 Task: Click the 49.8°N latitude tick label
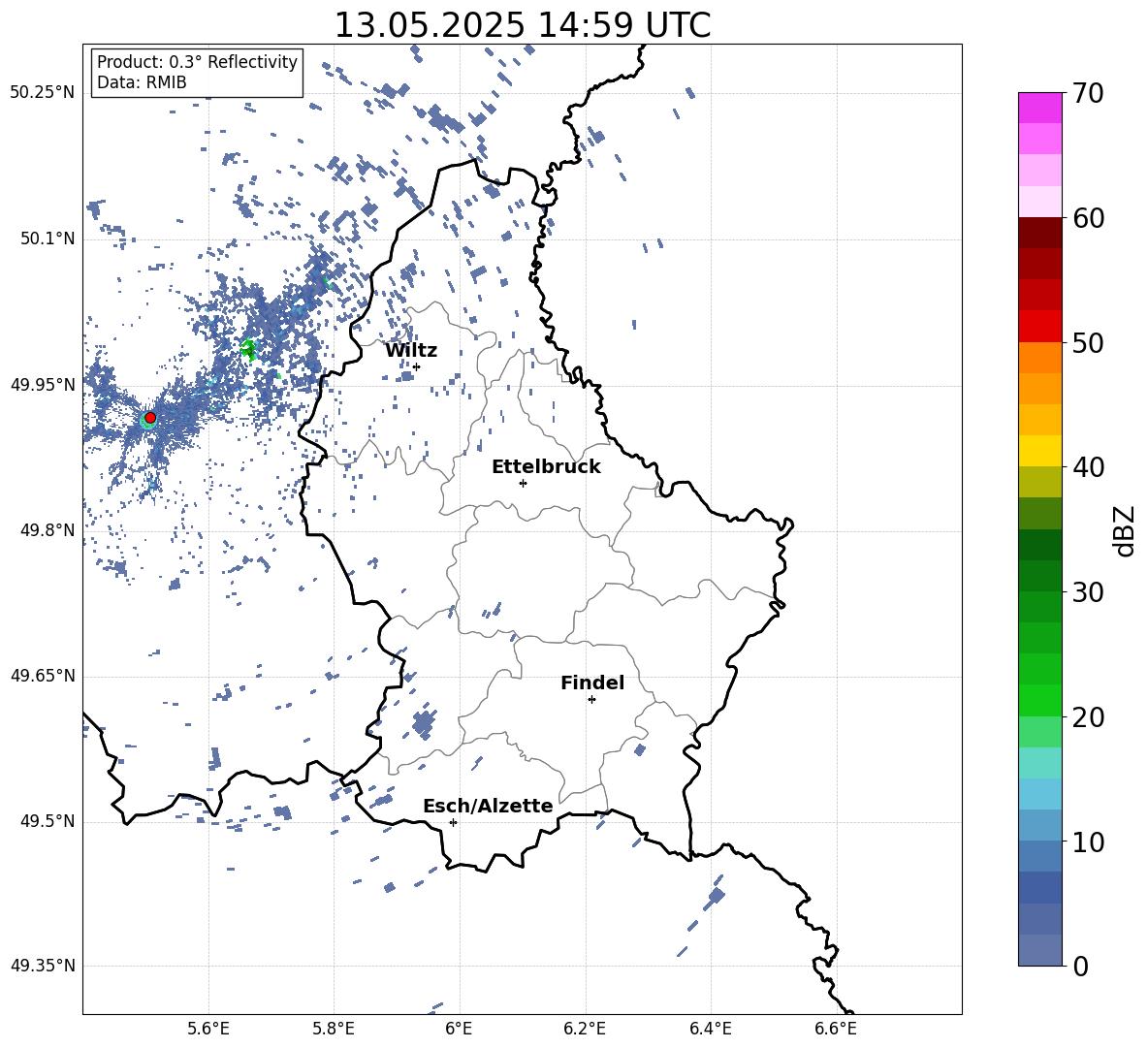click(x=48, y=530)
